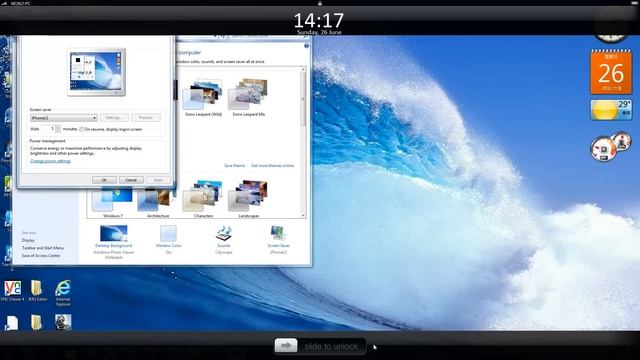This screenshot has width=640, height=360.
Task: Click the Sunday, 26 June date text
Action: coord(319,32)
